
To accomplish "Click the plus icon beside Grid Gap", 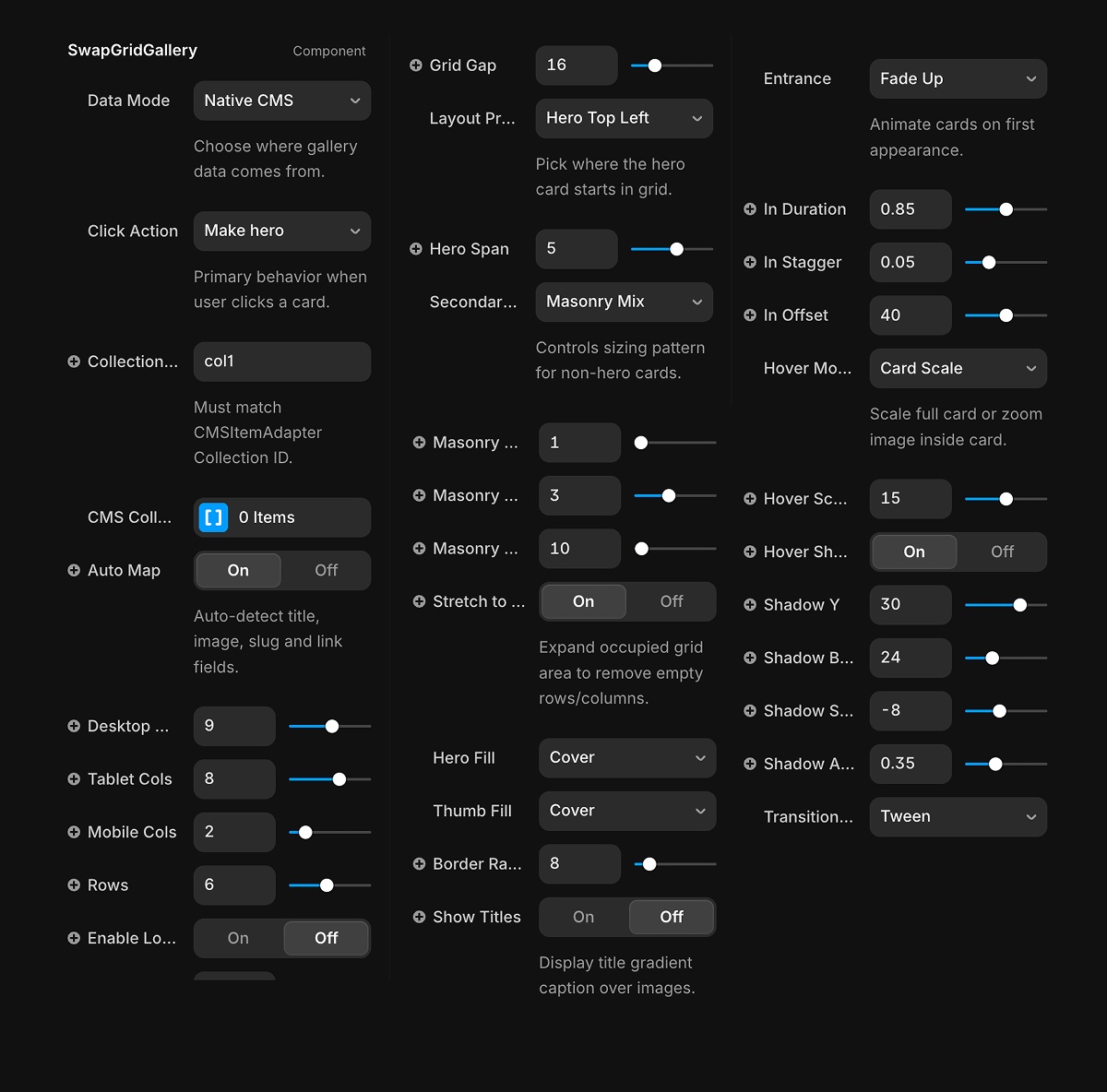I will click(415, 65).
